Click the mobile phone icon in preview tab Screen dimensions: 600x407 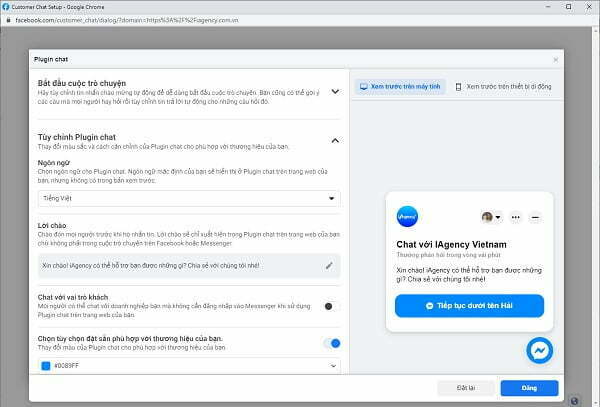click(x=458, y=87)
